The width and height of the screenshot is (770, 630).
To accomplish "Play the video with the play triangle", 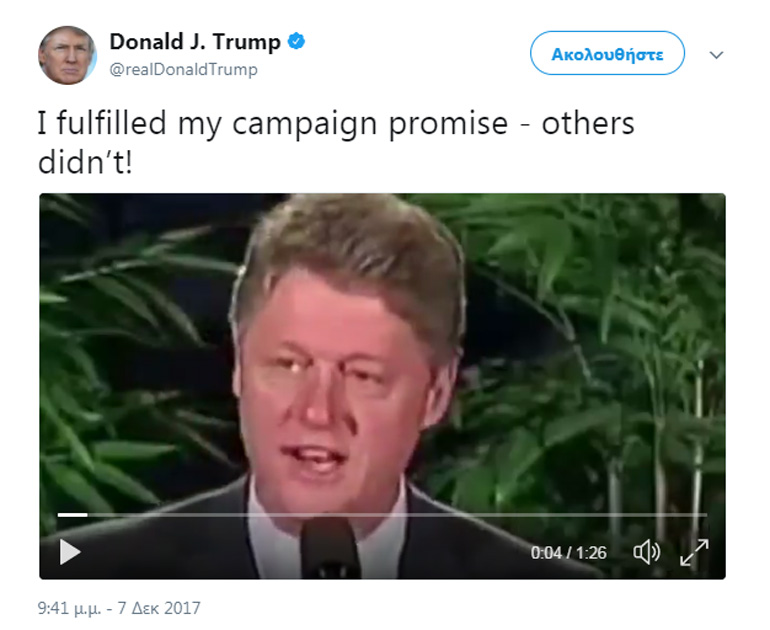I will tap(70, 552).
